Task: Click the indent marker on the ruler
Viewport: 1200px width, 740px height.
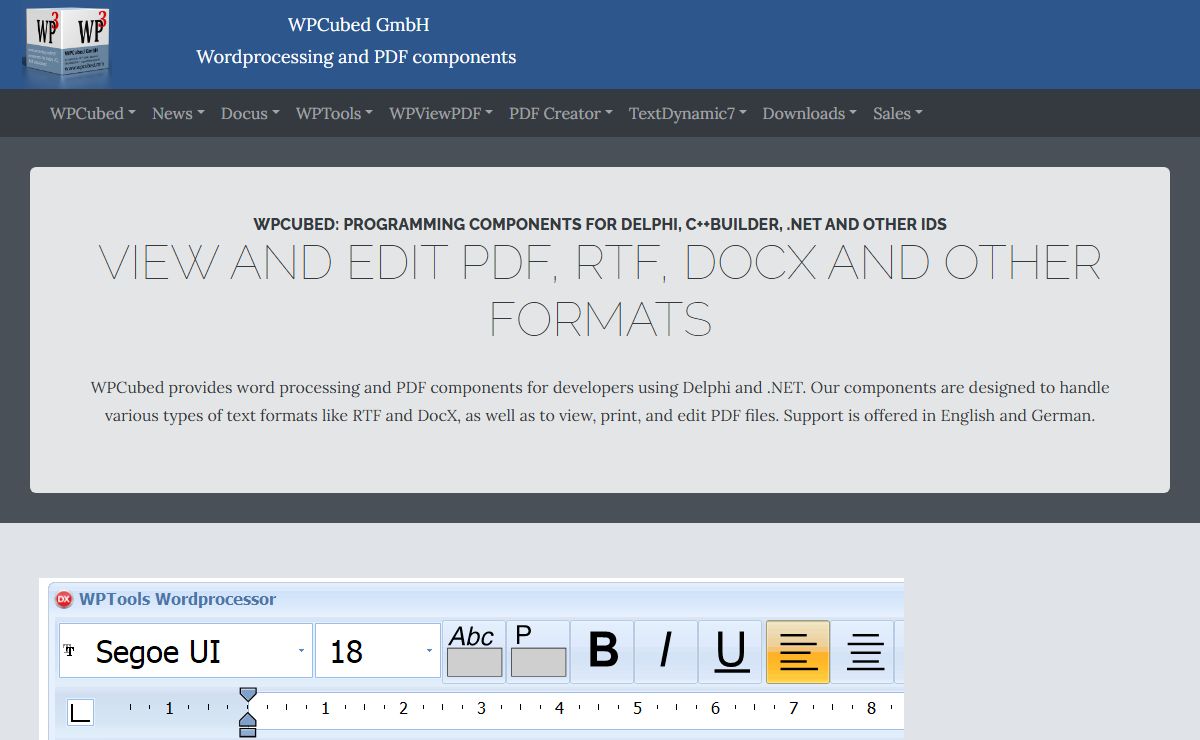Action: pos(248,712)
